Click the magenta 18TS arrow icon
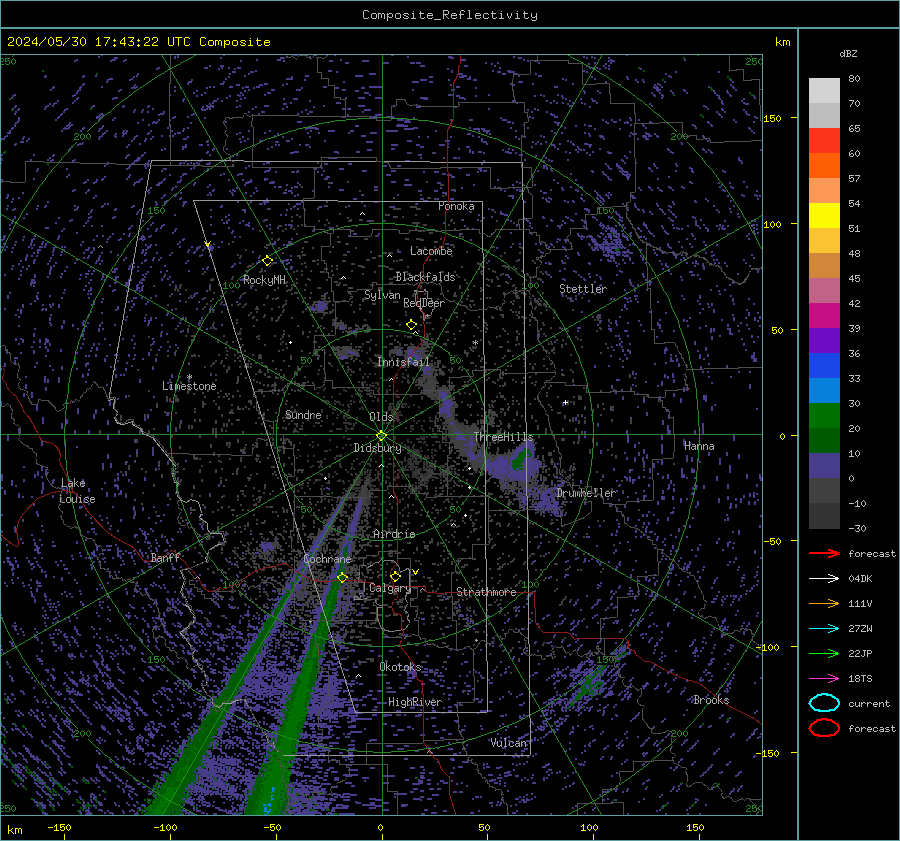The height and width of the screenshot is (841, 900). [824, 679]
